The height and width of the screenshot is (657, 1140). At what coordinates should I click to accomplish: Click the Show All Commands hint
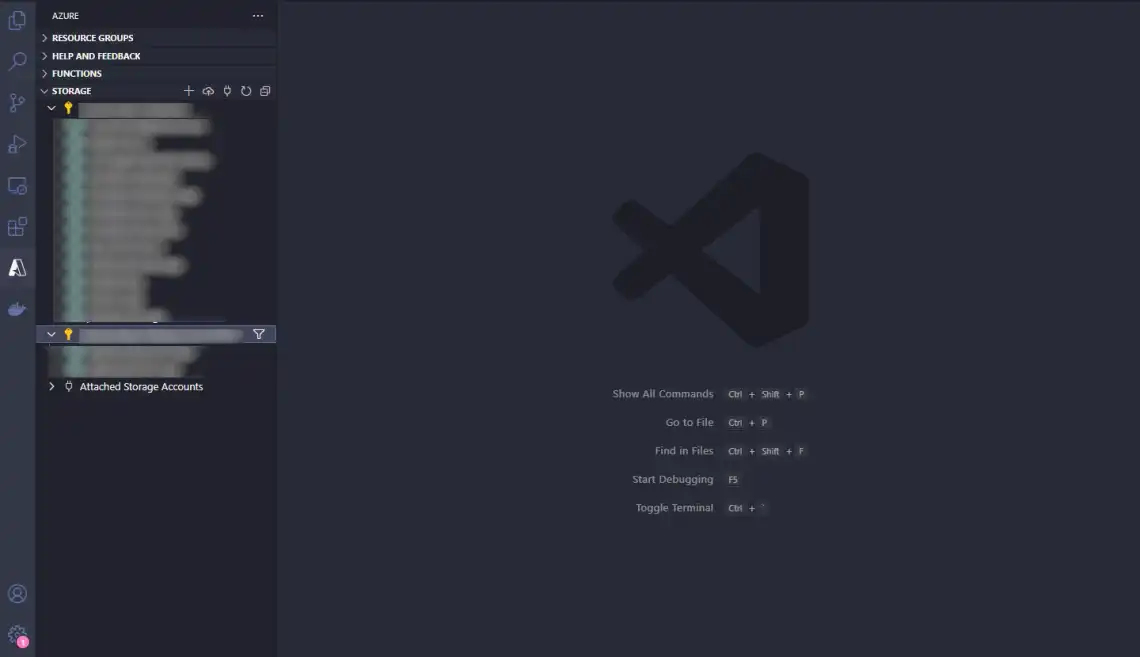(x=662, y=394)
